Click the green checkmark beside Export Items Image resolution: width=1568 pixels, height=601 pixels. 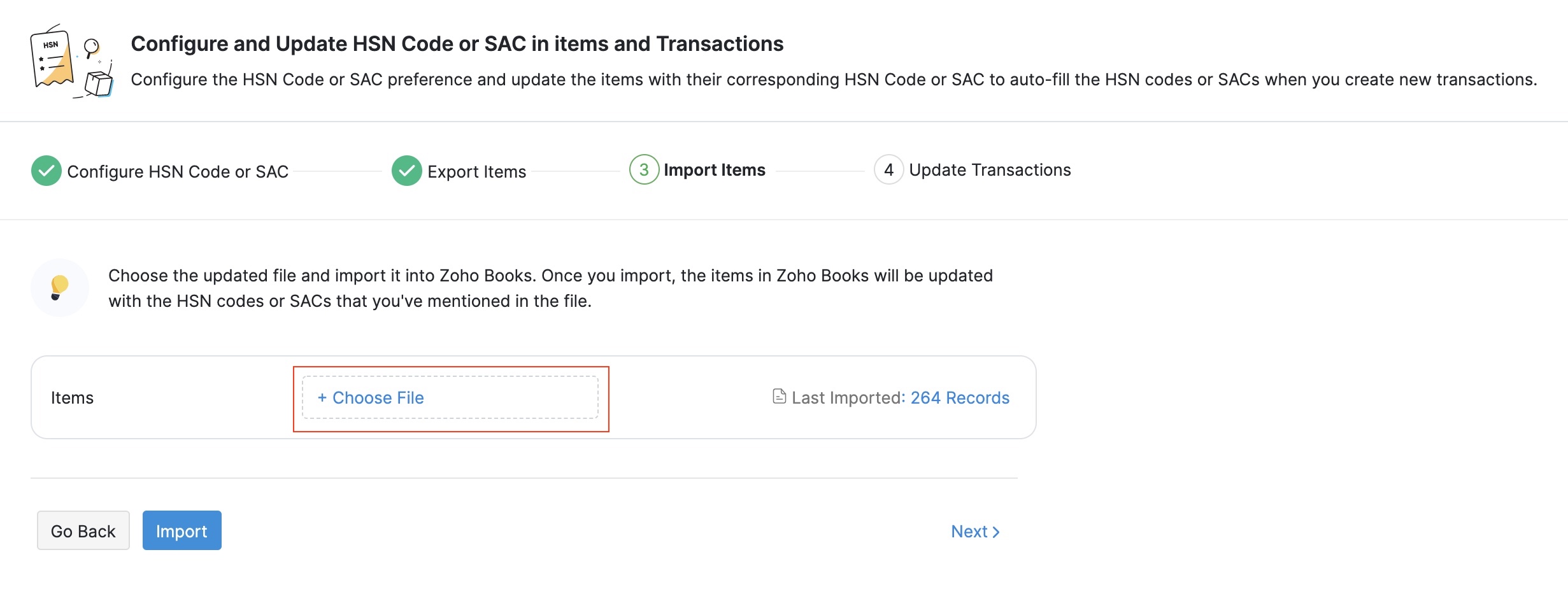click(406, 171)
